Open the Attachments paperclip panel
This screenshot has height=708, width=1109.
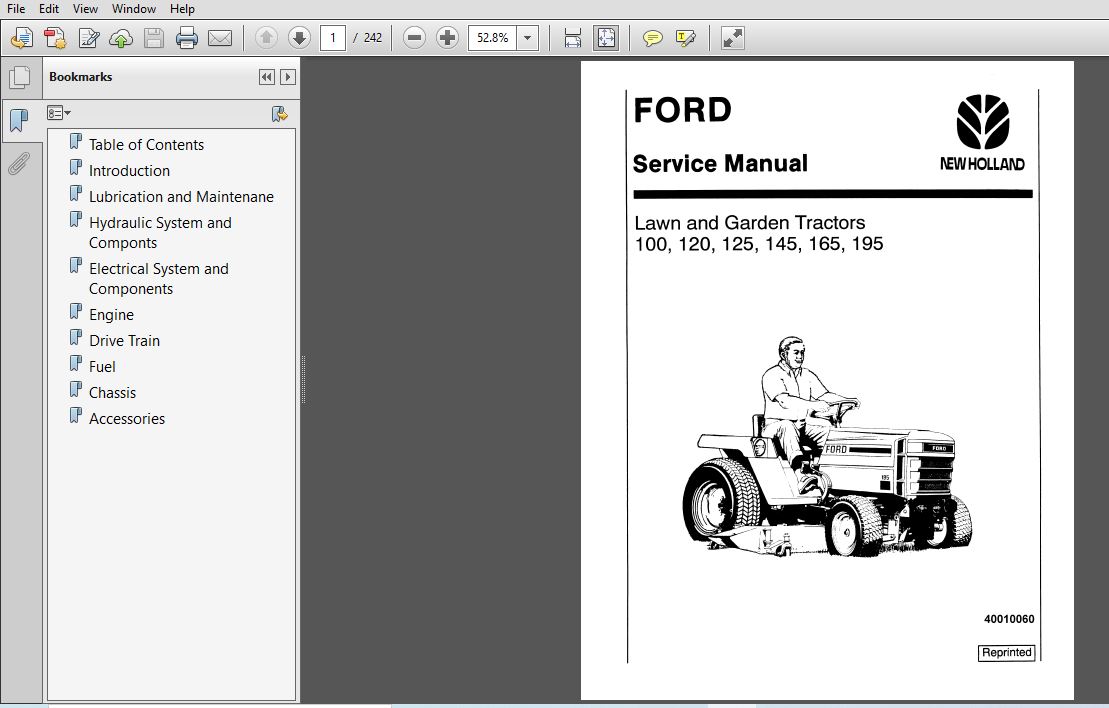click(x=18, y=163)
